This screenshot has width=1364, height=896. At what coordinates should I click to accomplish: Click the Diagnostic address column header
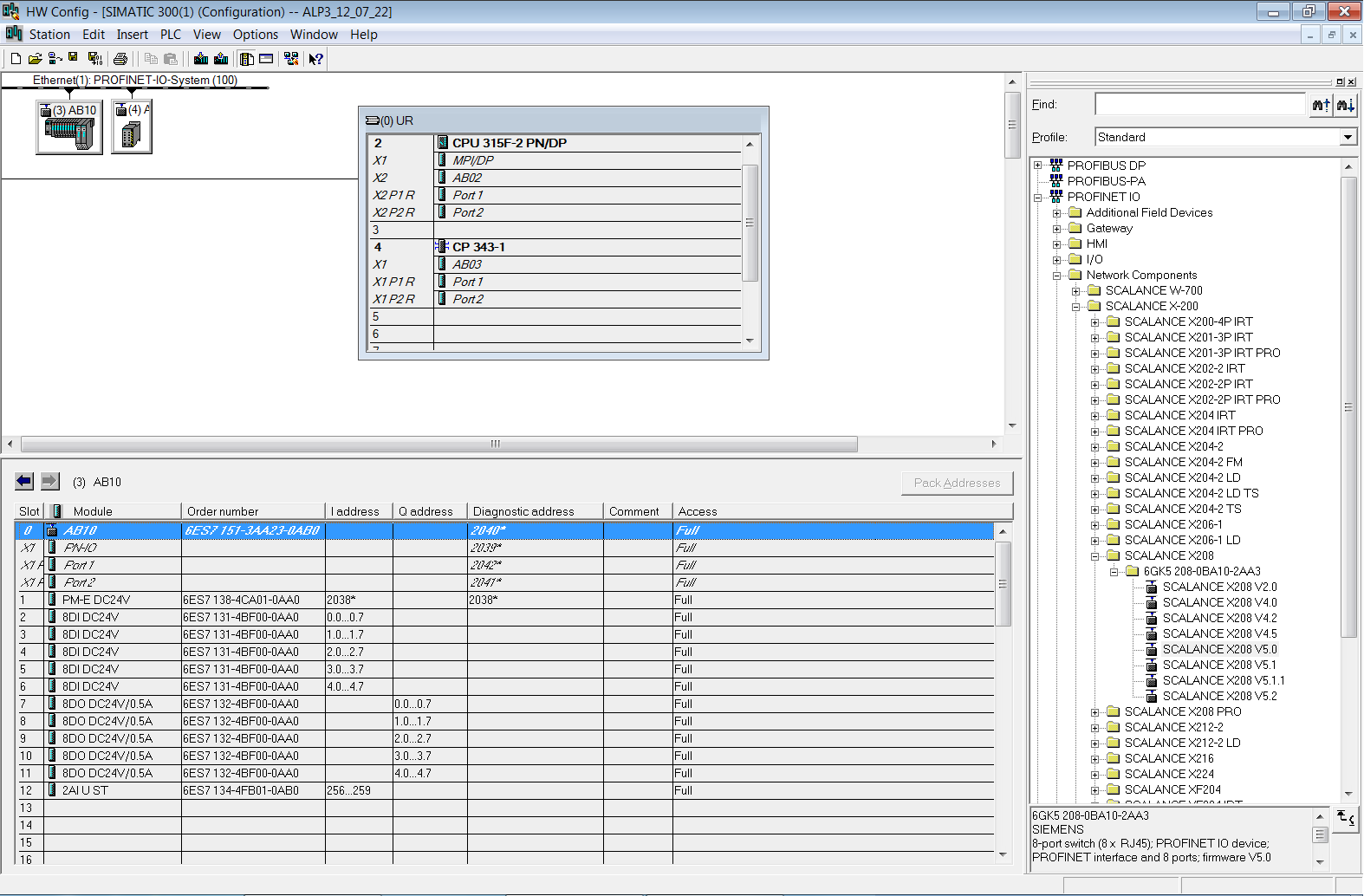tap(535, 511)
